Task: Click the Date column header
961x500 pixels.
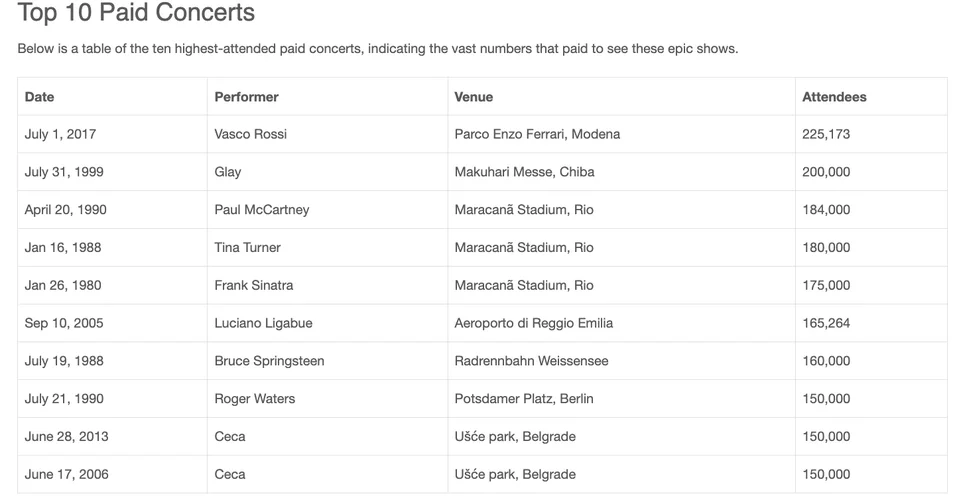Action: [x=40, y=97]
